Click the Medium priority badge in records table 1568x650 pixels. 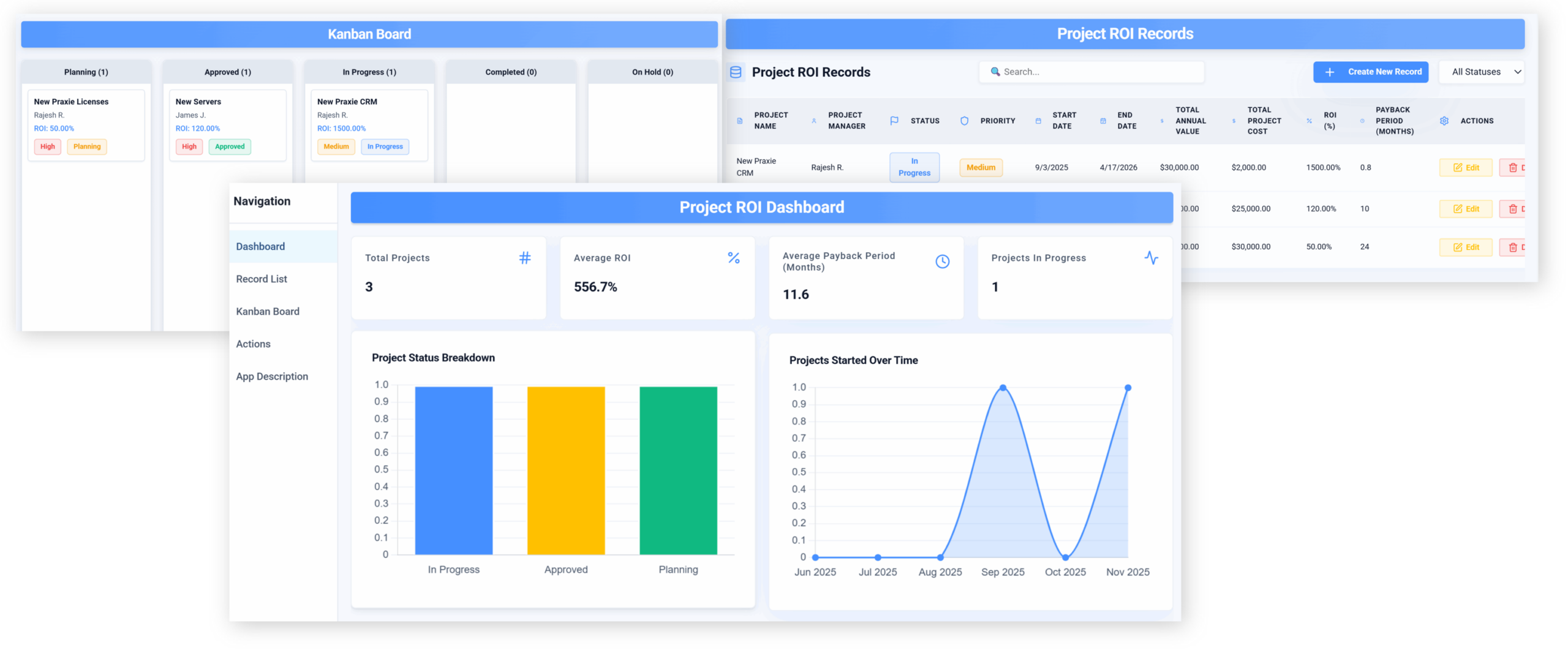pos(981,168)
